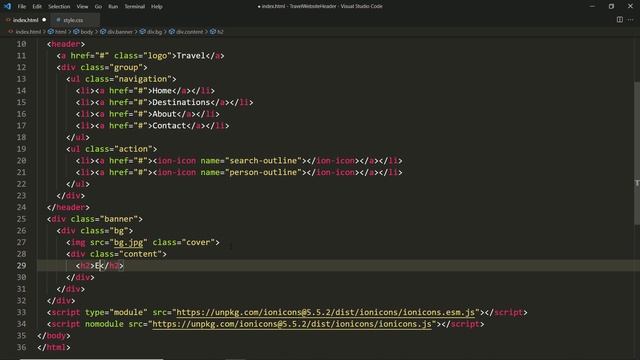Open the Help menu
This screenshot has height=360, width=640.
157,7
